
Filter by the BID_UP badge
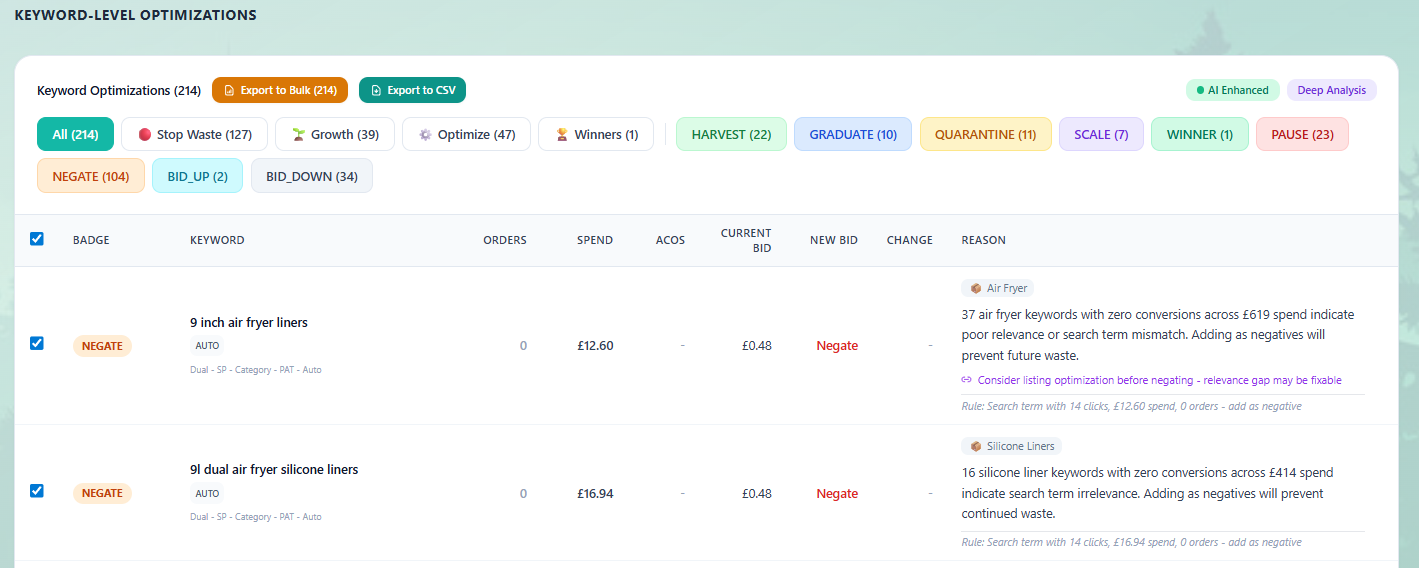pos(197,176)
